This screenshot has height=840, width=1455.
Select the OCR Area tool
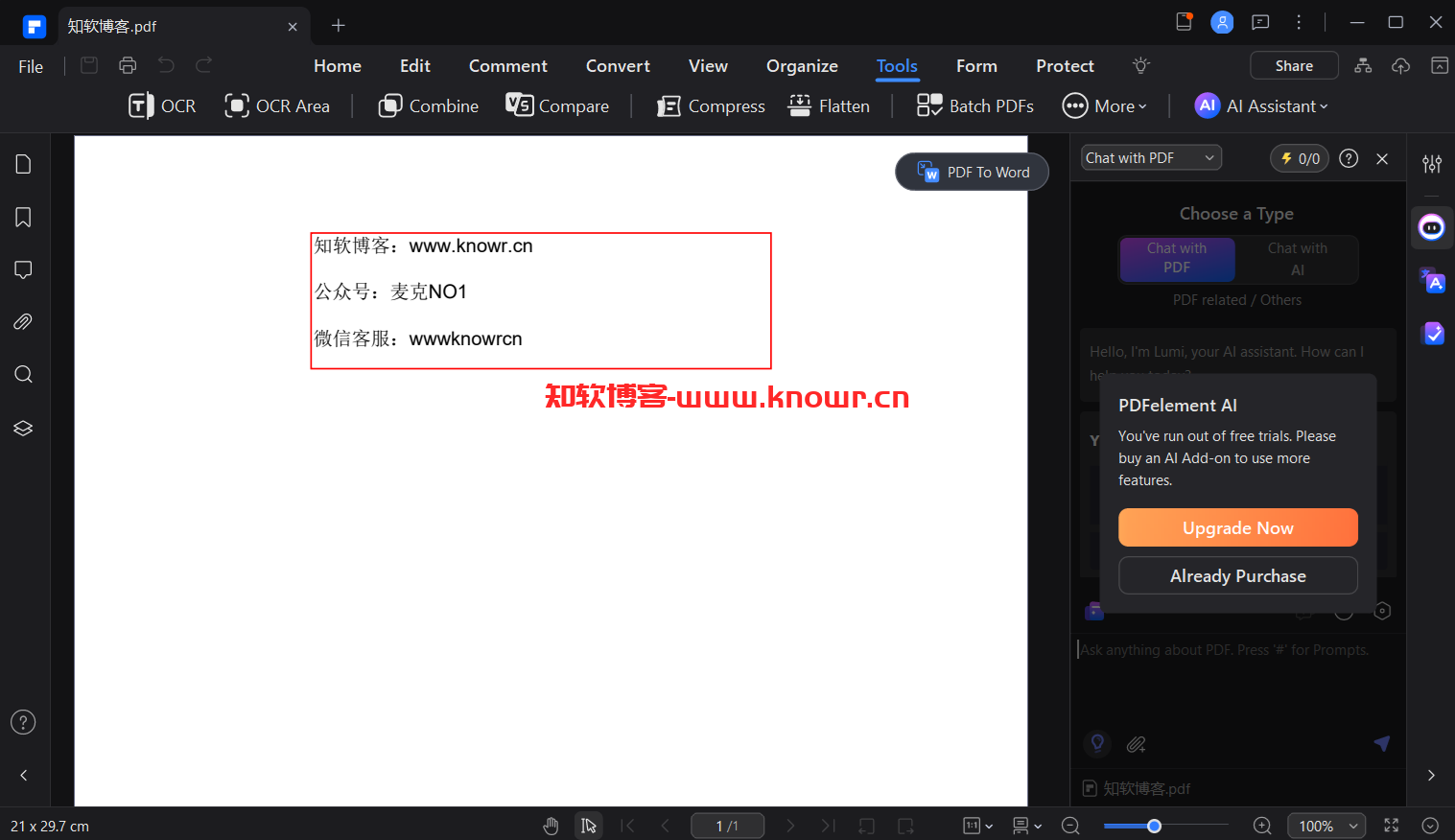[277, 105]
